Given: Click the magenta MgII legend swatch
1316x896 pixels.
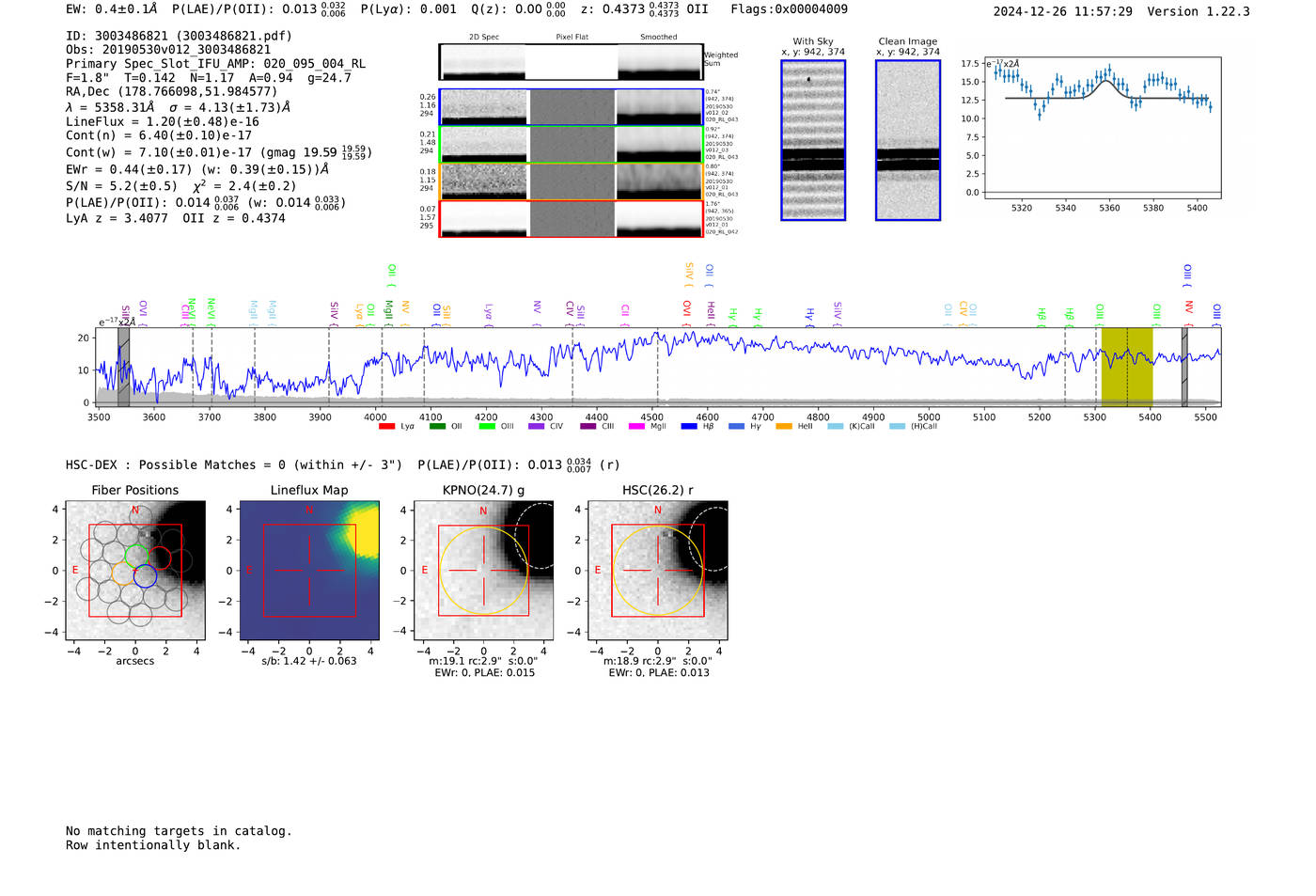Looking at the screenshot, I should [637, 427].
